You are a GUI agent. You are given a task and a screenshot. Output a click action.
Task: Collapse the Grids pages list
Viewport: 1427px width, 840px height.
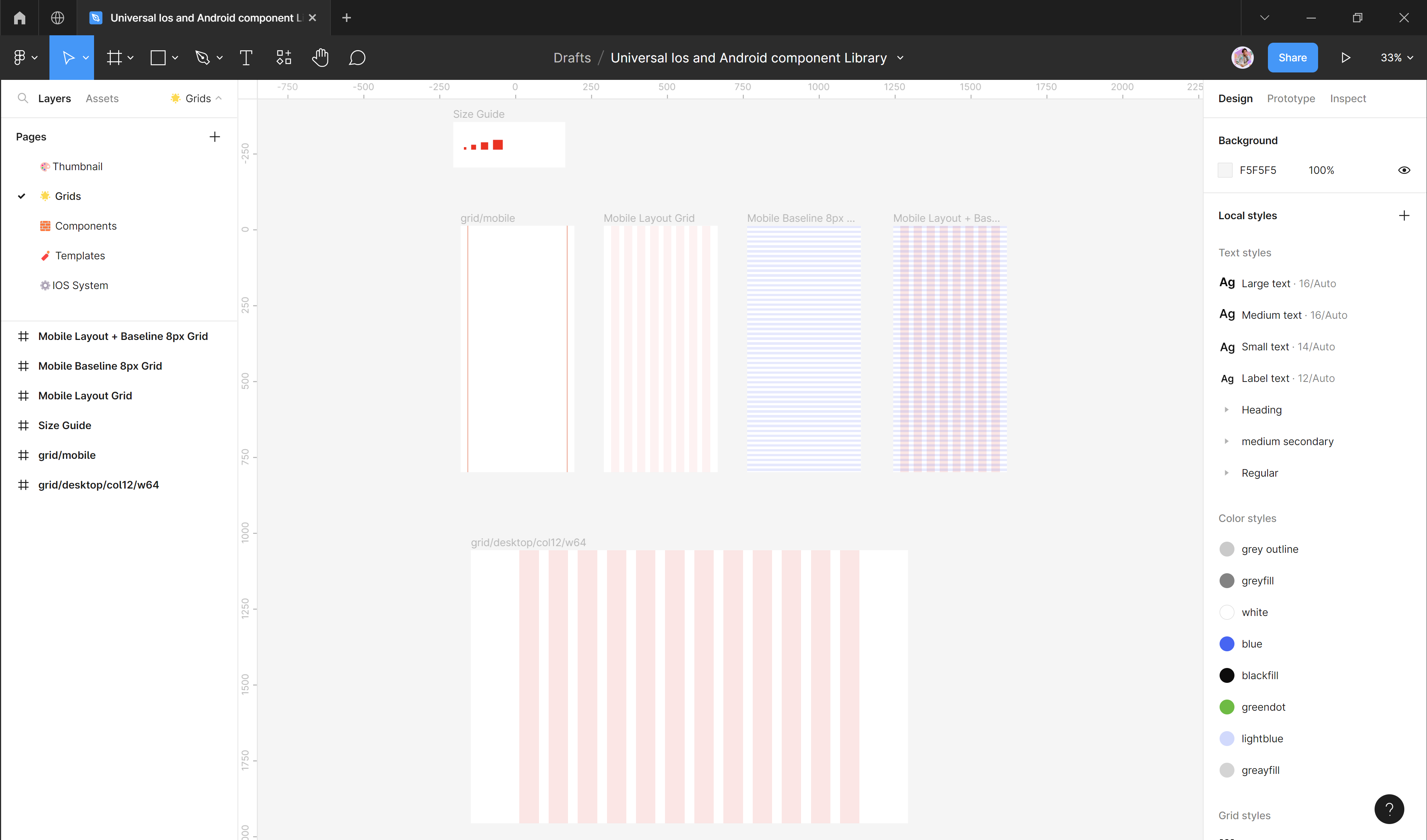[219, 98]
